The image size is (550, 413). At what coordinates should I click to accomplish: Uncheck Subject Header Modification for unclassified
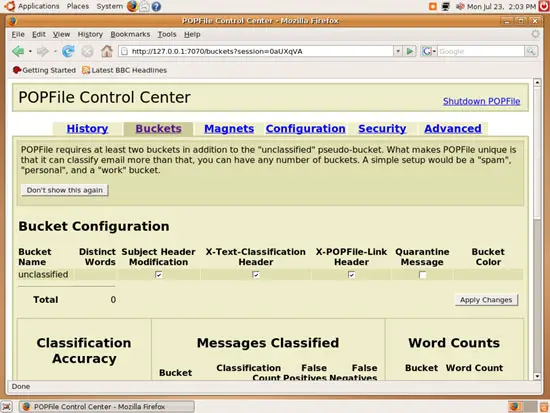tap(159, 274)
